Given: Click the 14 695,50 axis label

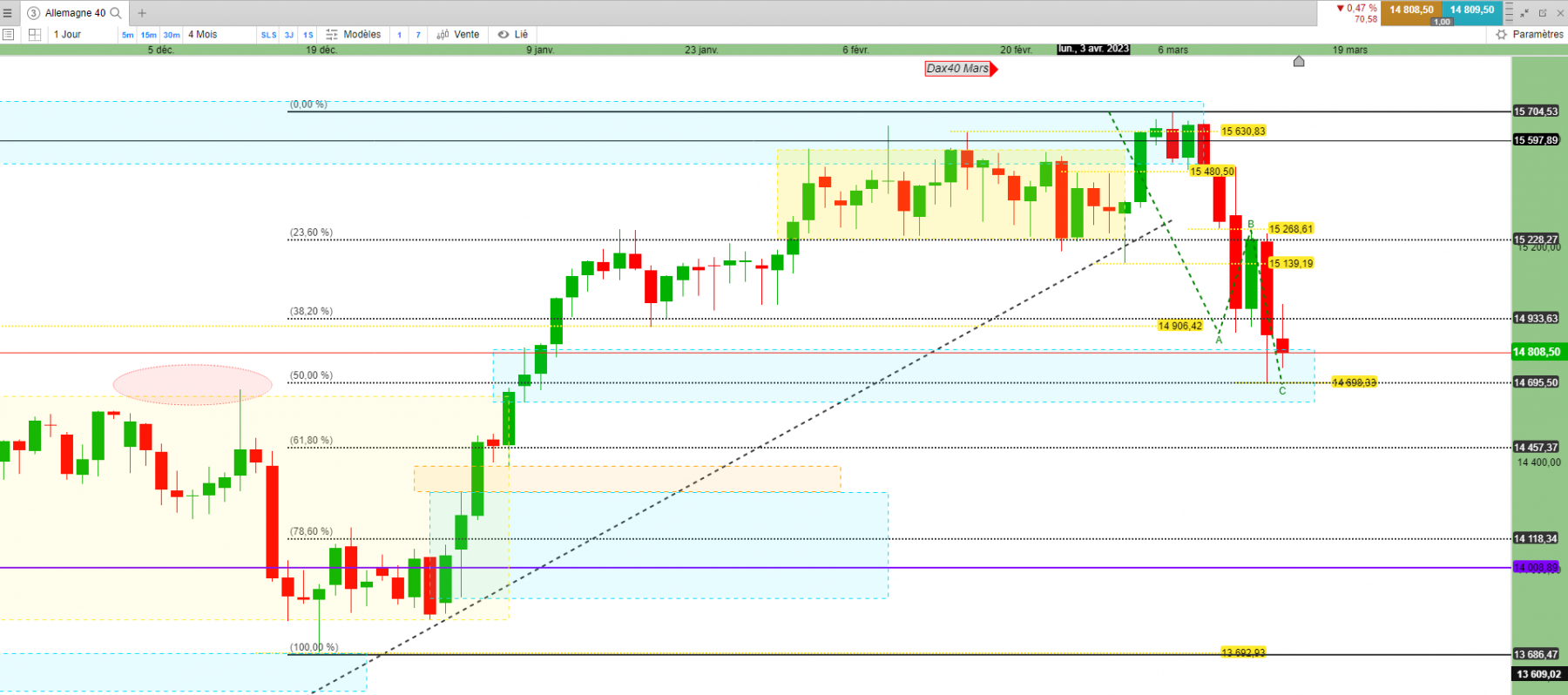Looking at the screenshot, I should (1536, 382).
